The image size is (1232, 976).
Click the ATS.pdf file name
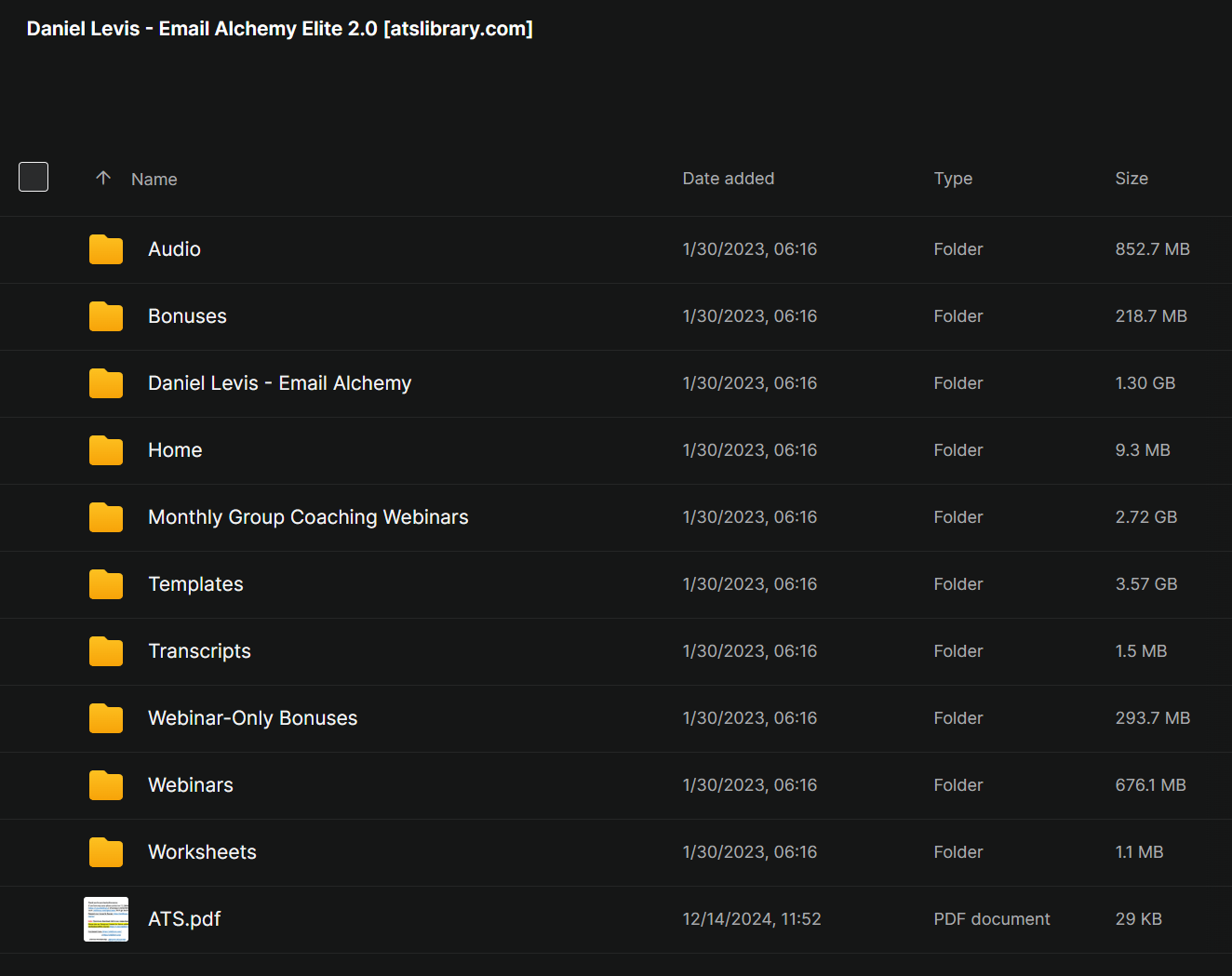pos(184,919)
